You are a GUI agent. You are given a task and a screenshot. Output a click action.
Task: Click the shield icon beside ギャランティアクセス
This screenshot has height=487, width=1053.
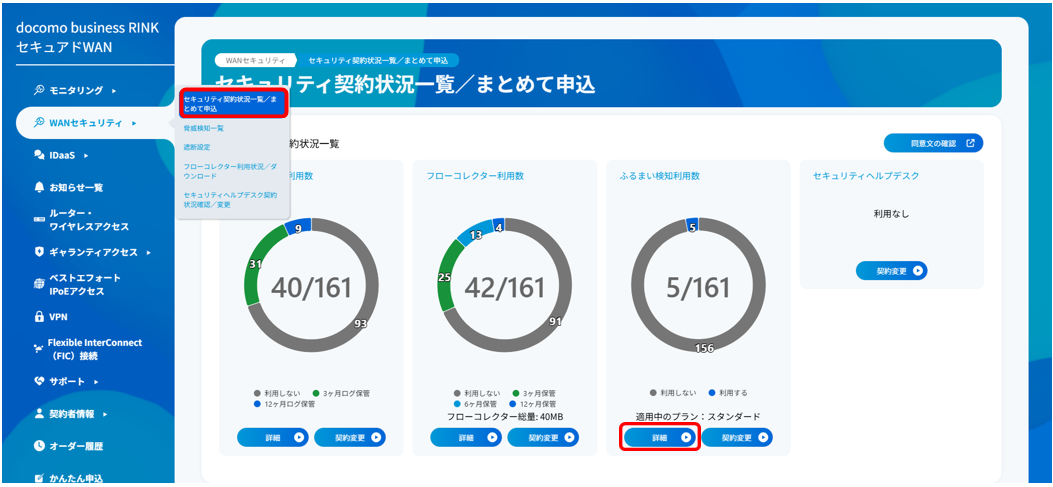40,252
